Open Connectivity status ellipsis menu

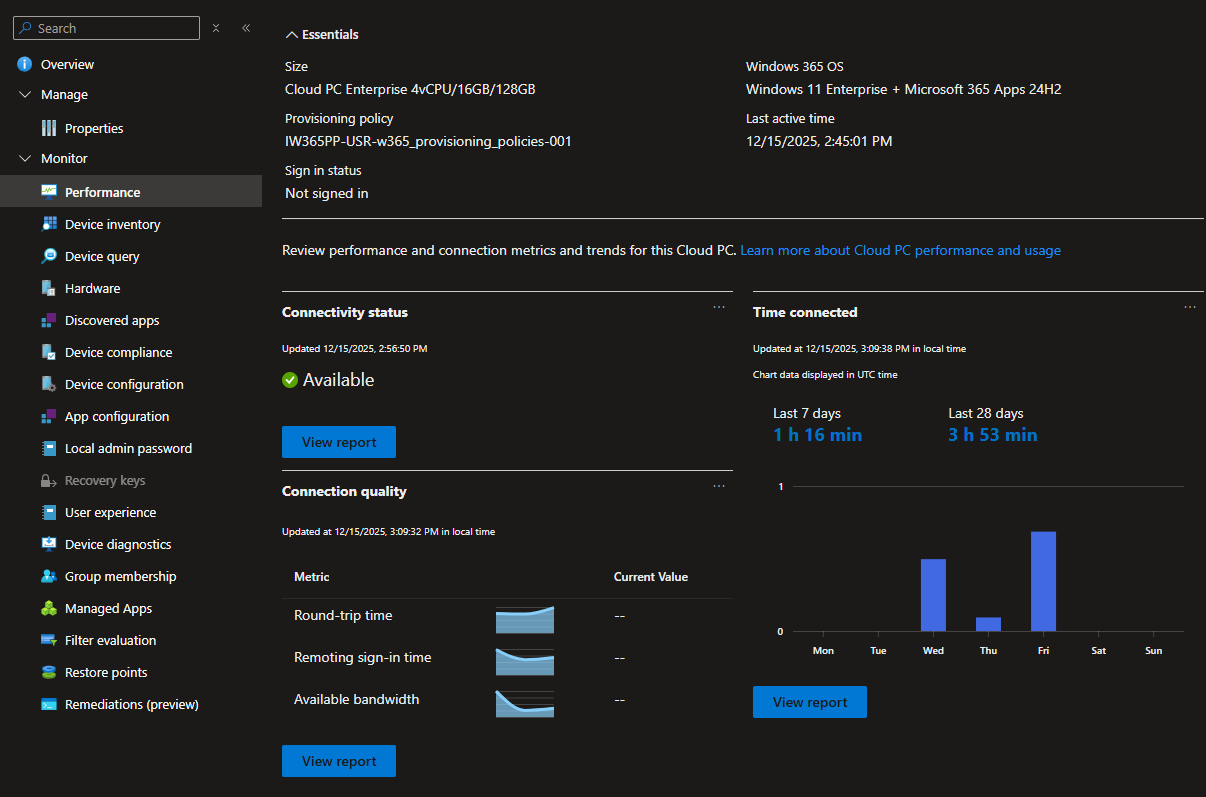coord(719,307)
